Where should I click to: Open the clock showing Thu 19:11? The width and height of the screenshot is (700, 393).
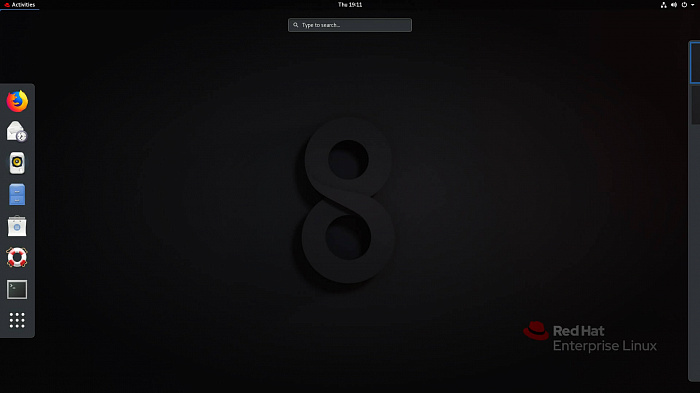(x=350, y=4)
